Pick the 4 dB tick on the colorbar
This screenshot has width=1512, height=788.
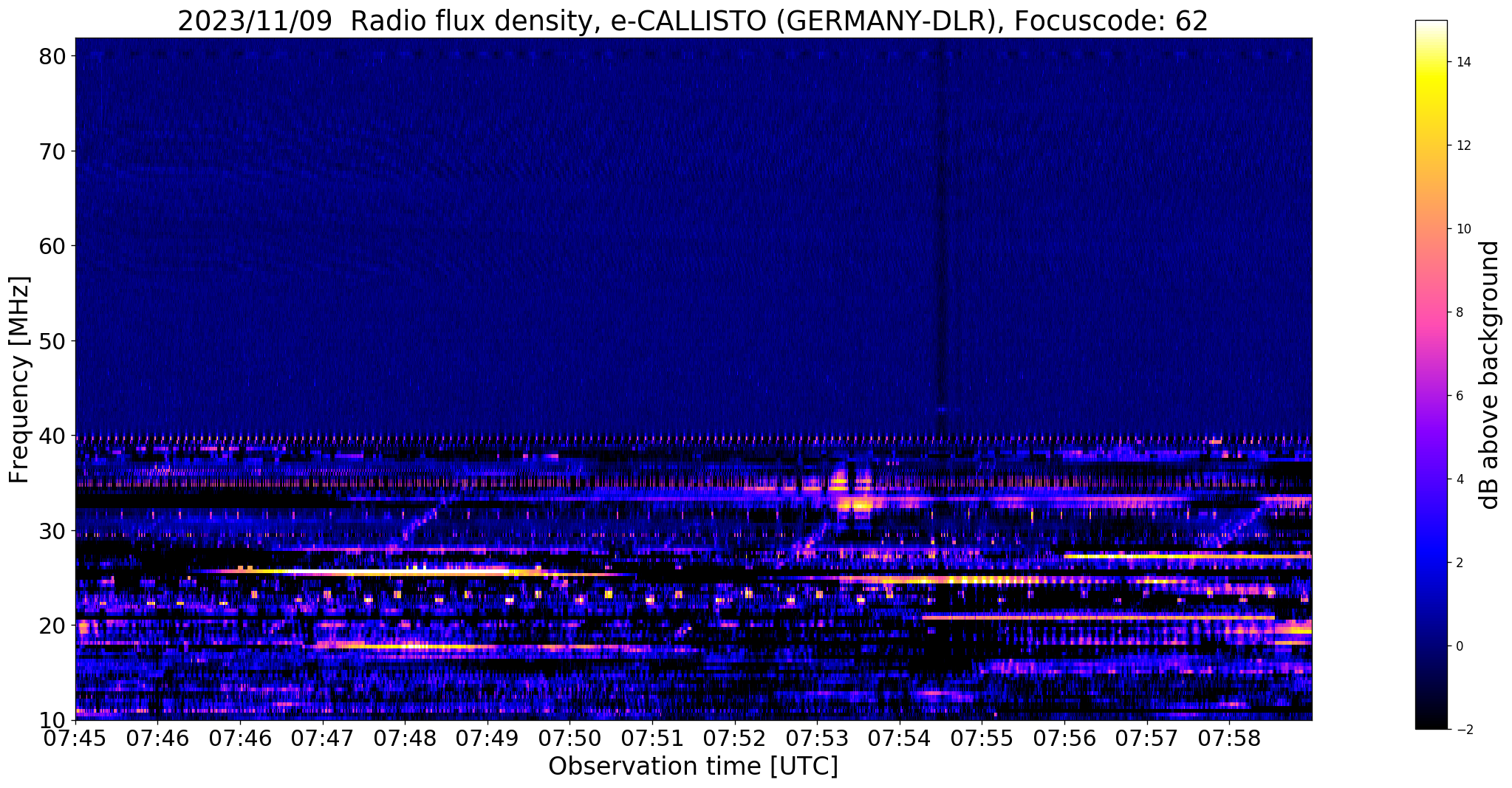tap(1459, 479)
